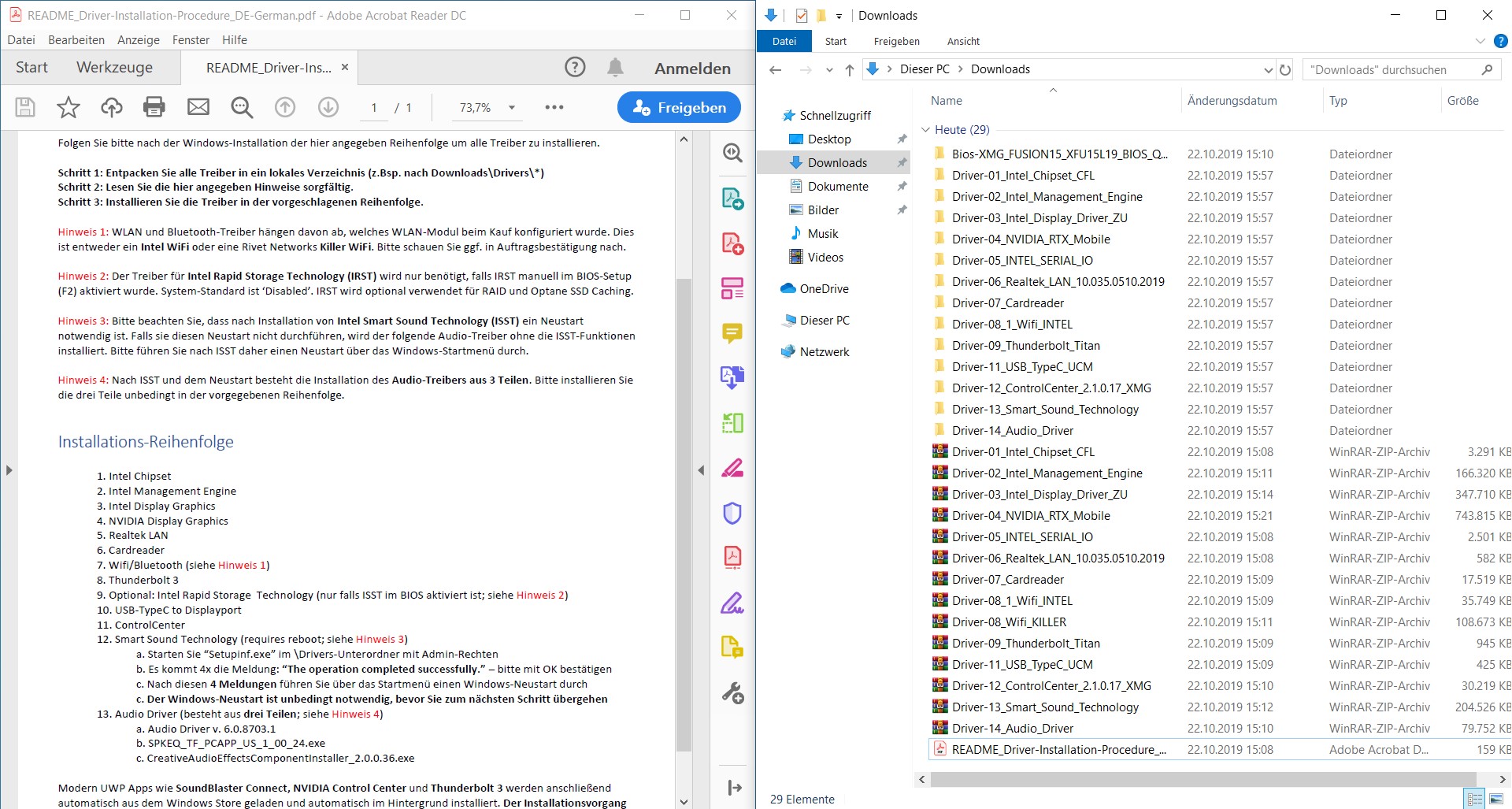The width and height of the screenshot is (1512, 809).
Task: Open the Fenster menu in Acrobat
Action: (x=191, y=39)
